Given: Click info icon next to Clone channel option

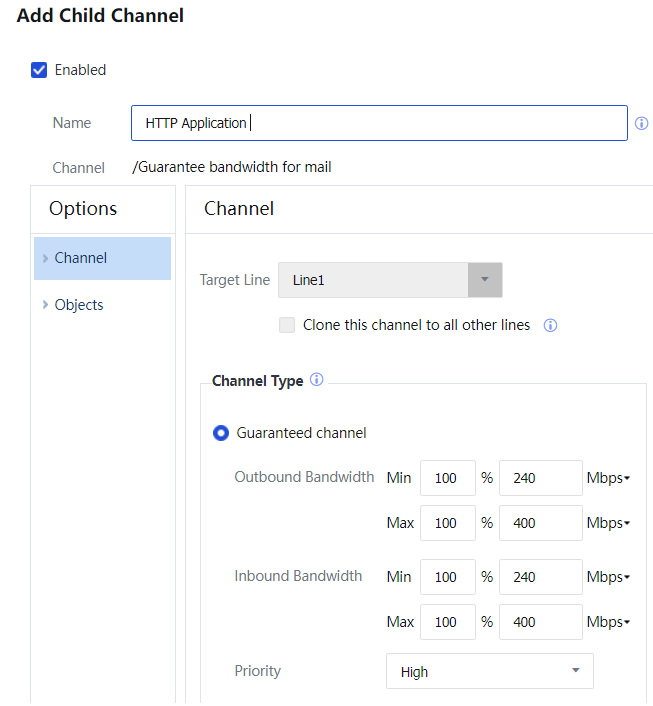Looking at the screenshot, I should pos(550,325).
